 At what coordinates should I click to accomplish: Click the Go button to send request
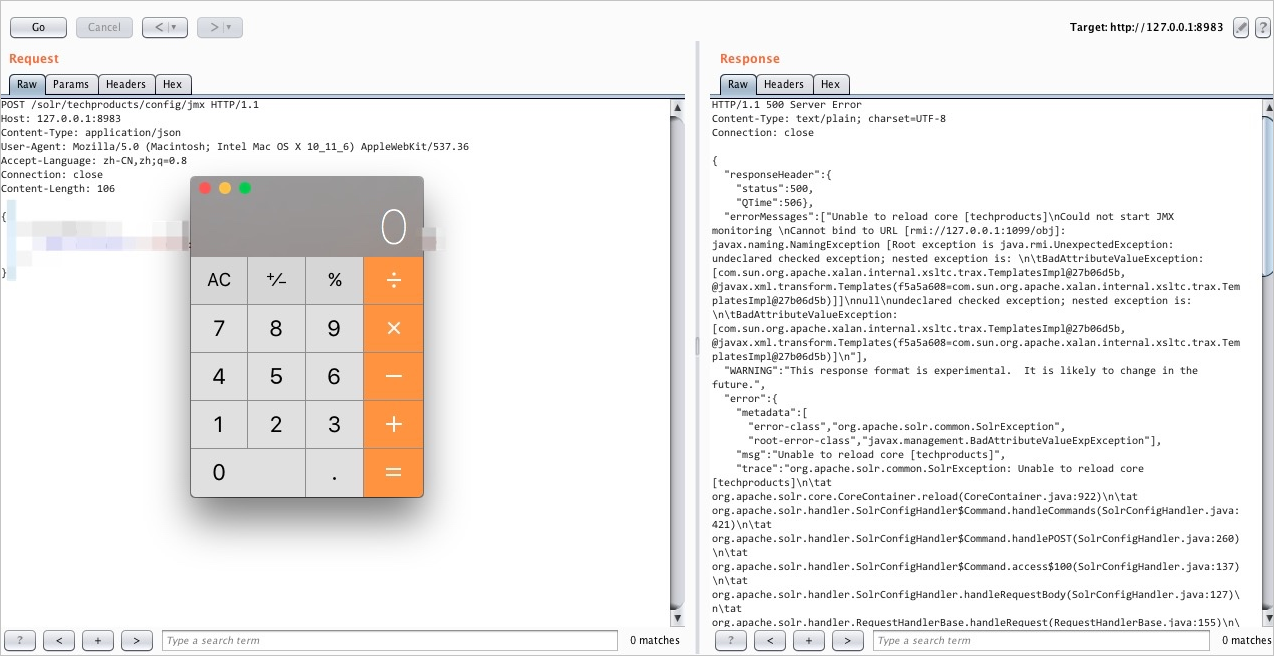pos(38,27)
